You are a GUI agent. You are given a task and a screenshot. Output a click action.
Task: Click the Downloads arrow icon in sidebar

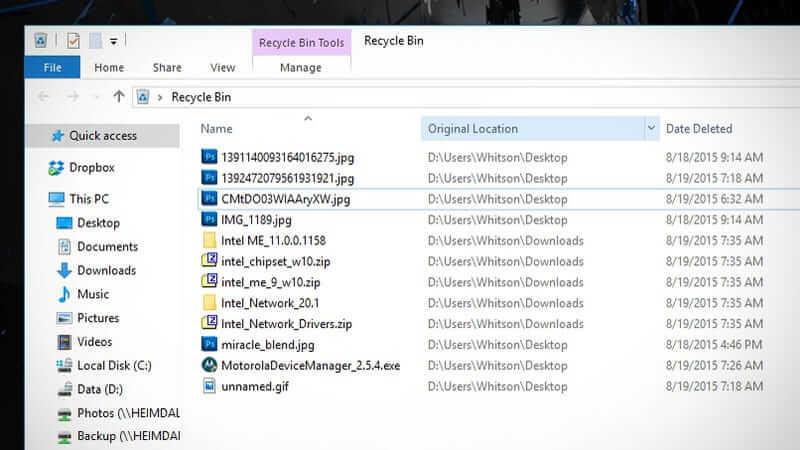click(64, 270)
